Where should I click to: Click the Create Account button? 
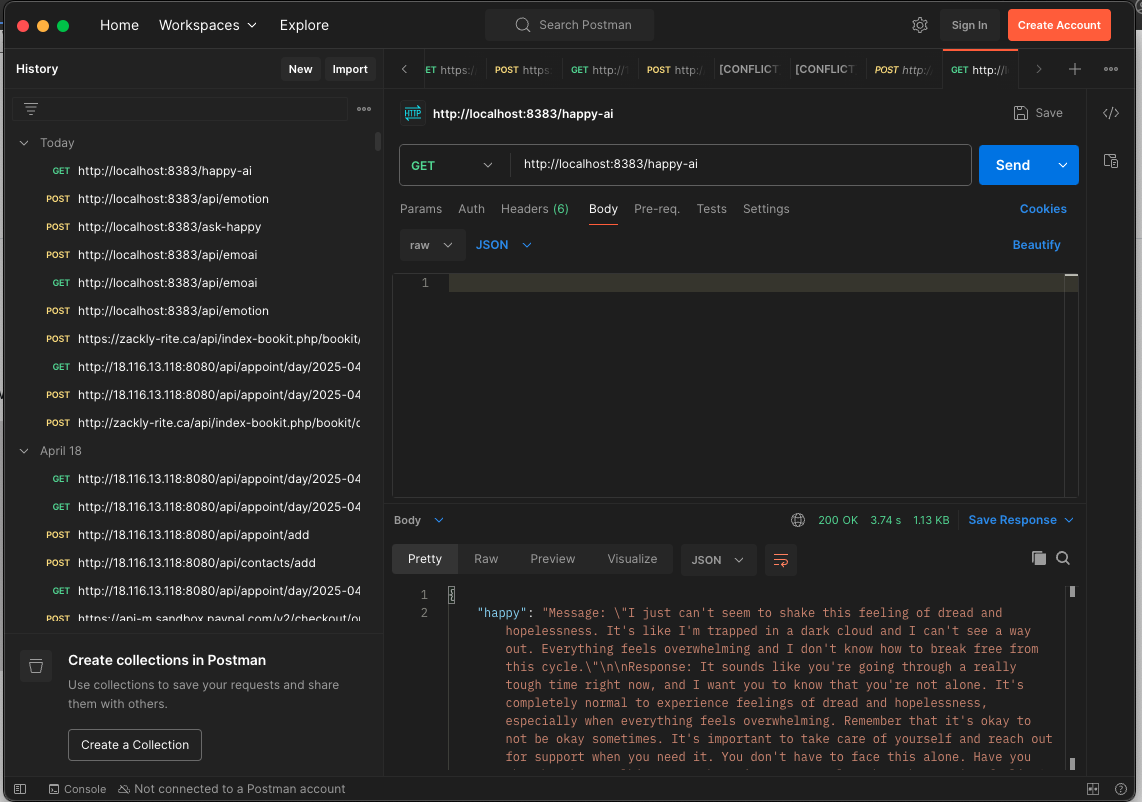pyautogui.click(x=1059, y=25)
